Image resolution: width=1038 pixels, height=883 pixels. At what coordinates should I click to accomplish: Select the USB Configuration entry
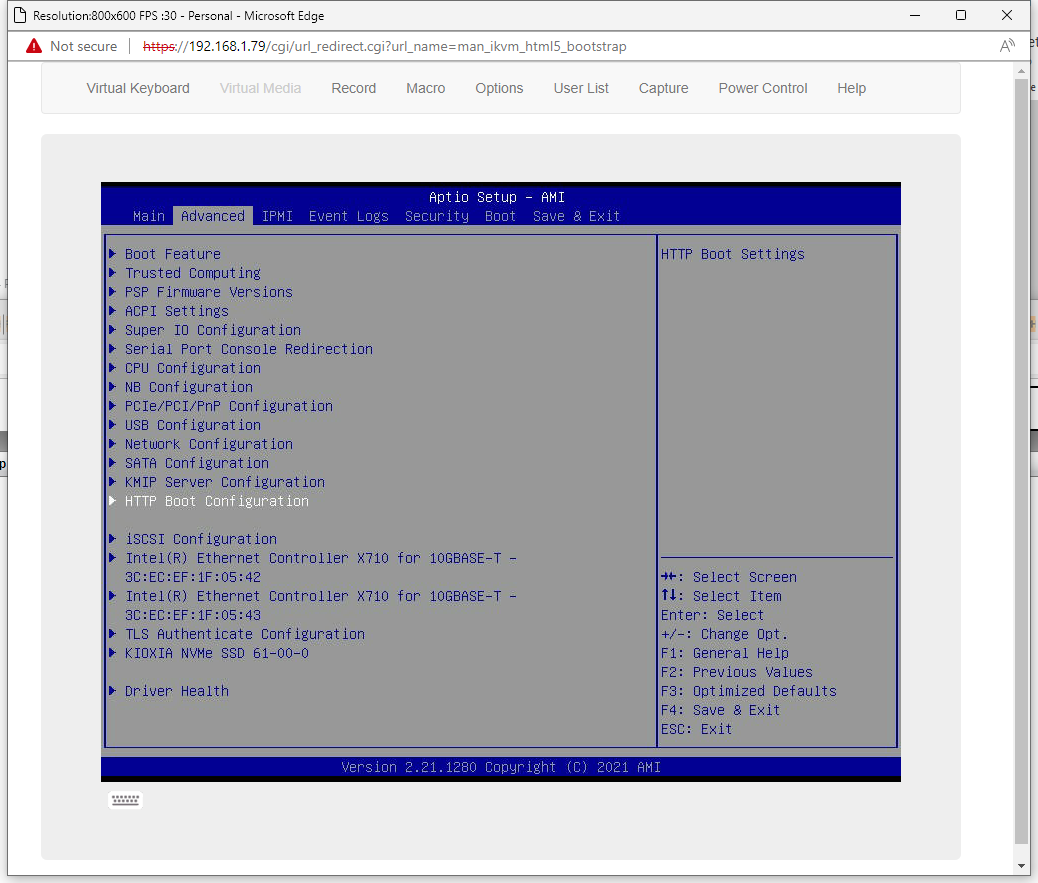click(x=193, y=425)
